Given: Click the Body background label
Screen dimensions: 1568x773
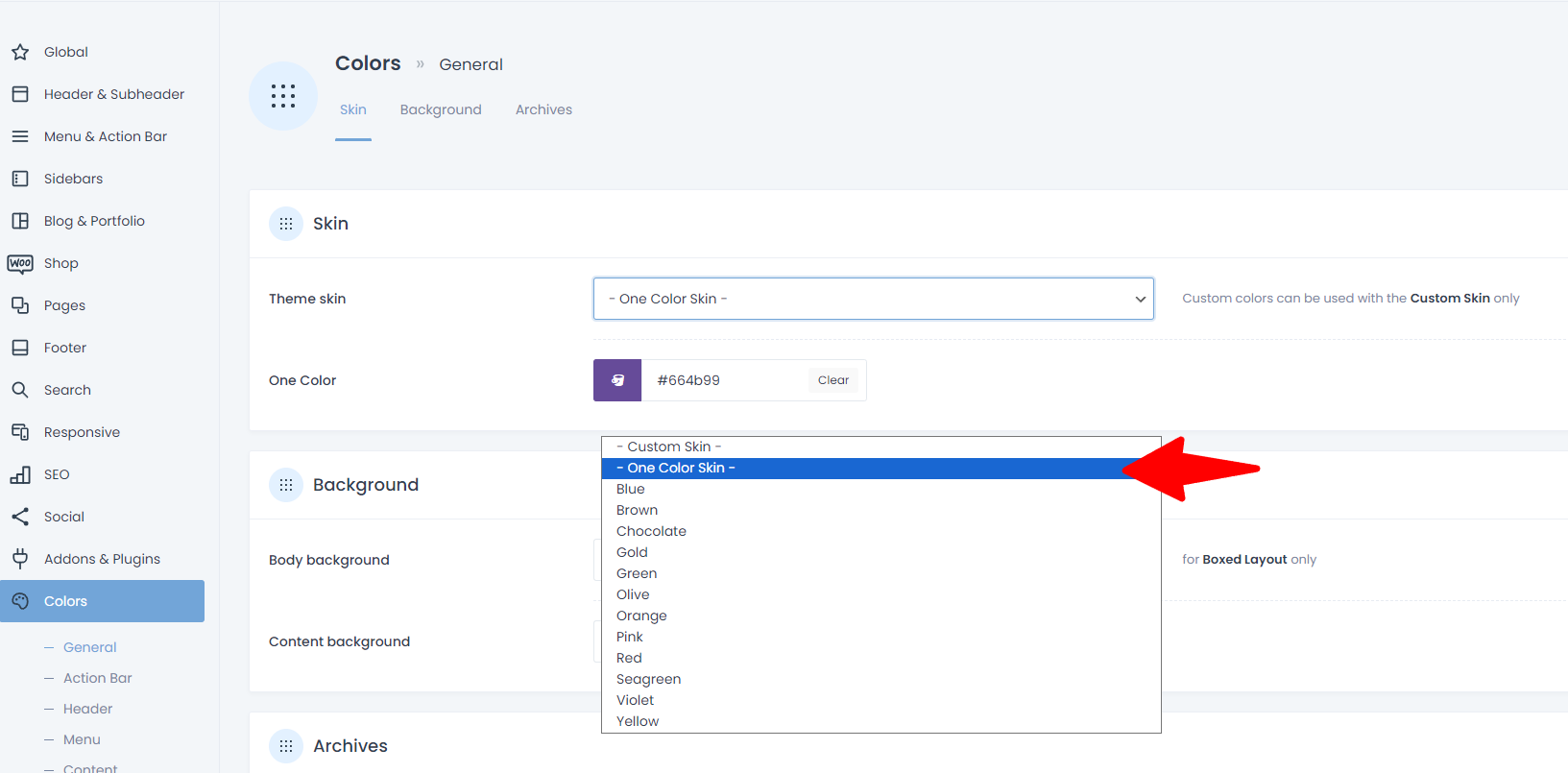Looking at the screenshot, I should (329, 560).
